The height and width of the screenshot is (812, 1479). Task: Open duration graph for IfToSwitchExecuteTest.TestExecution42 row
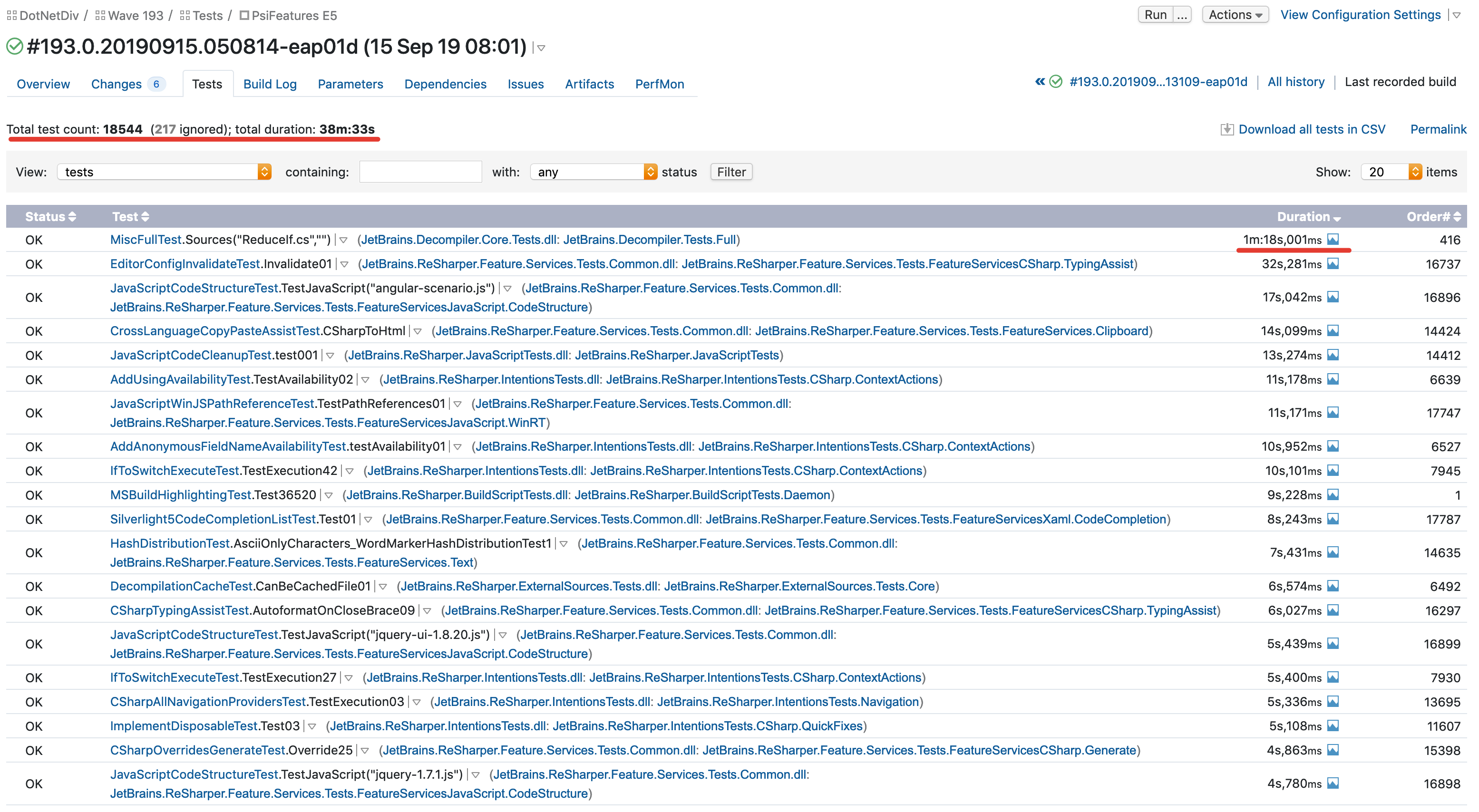click(x=1333, y=470)
